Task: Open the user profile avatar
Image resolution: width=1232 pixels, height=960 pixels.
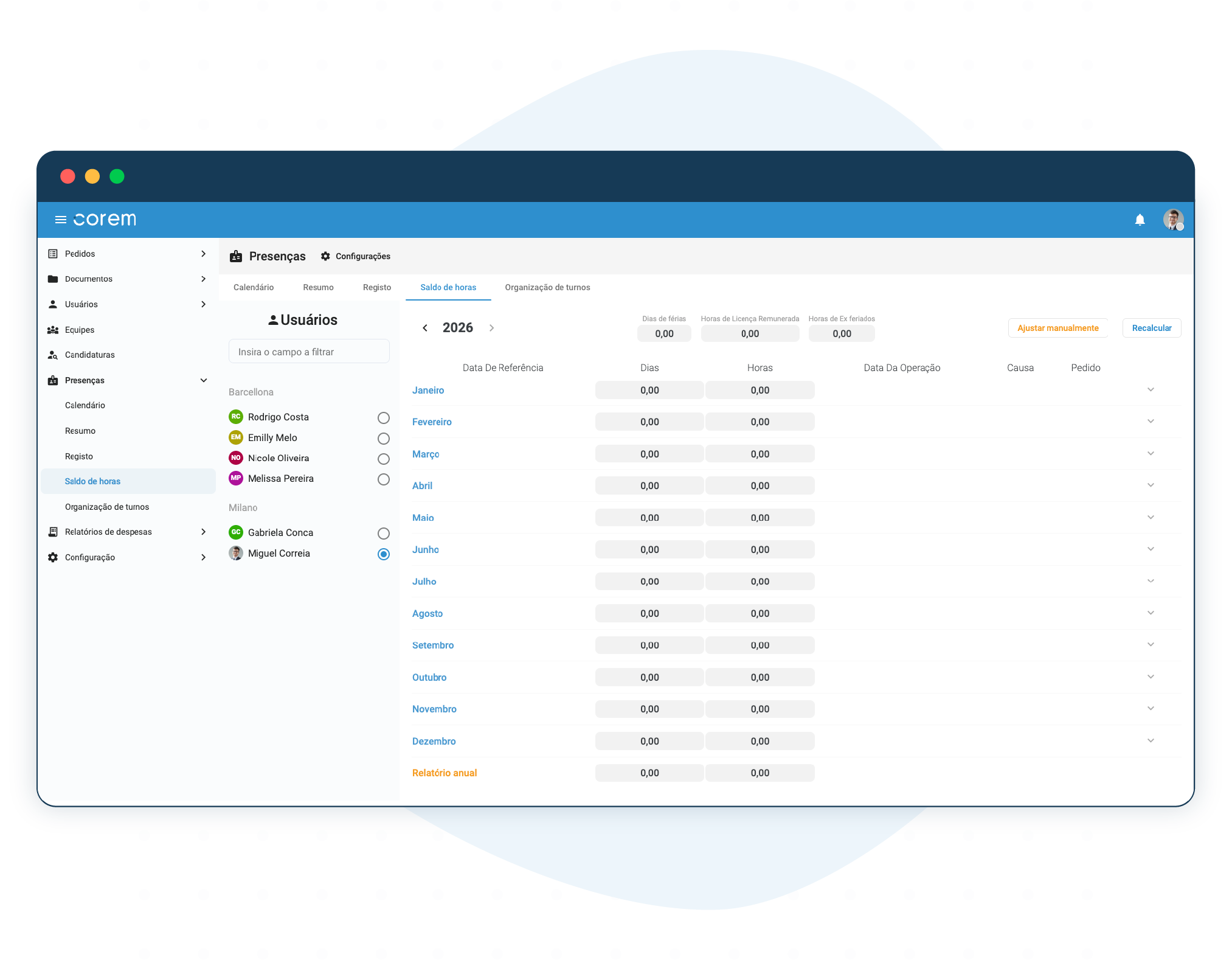Action: pyautogui.click(x=1172, y=220)
